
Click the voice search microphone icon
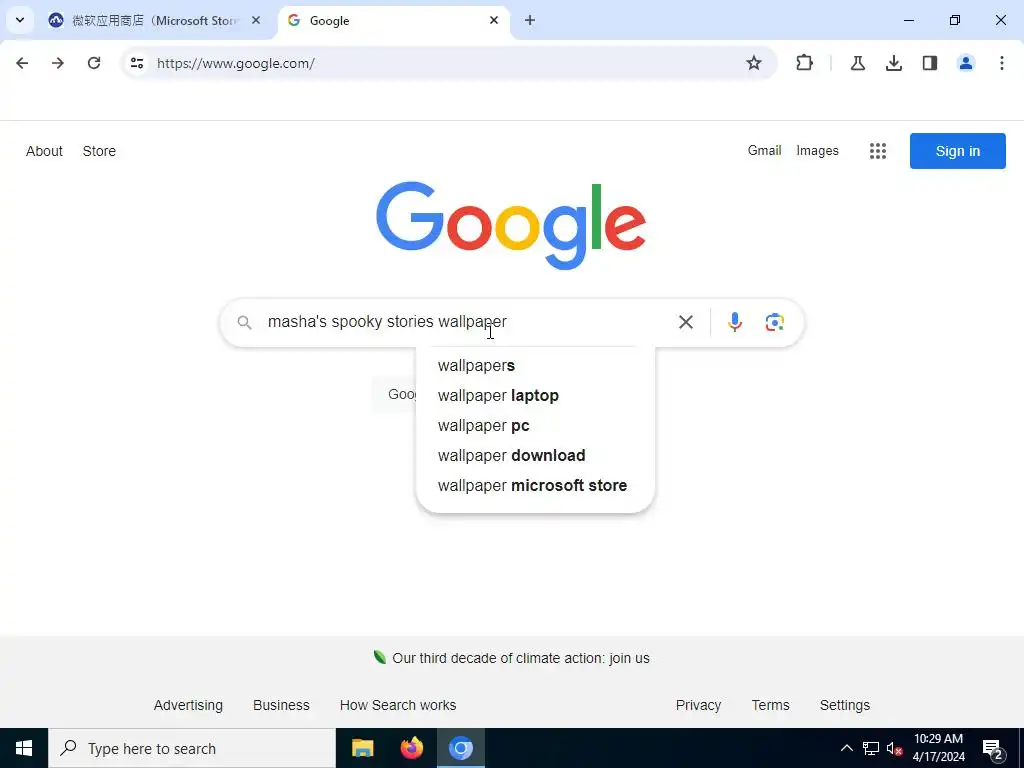click(735, 322)
